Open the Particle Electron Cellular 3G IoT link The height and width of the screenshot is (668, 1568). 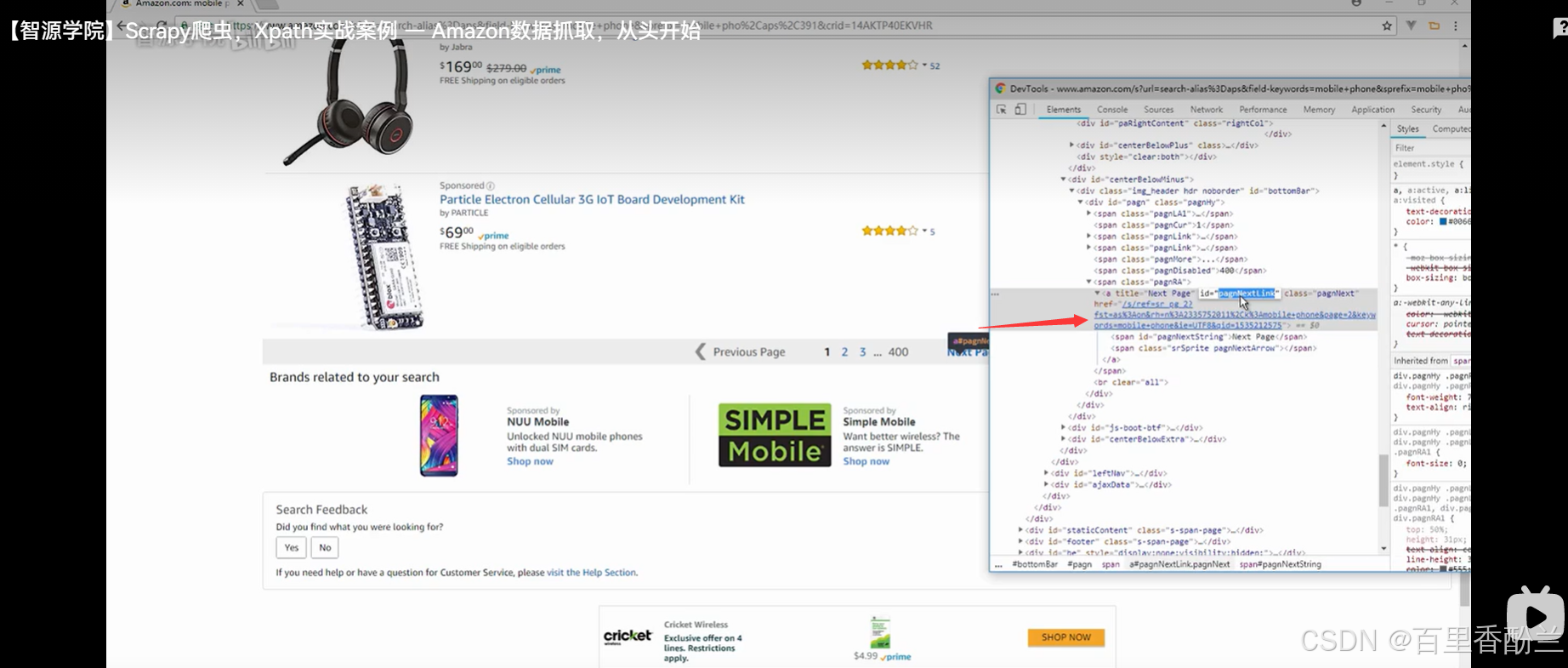point(592,199)
